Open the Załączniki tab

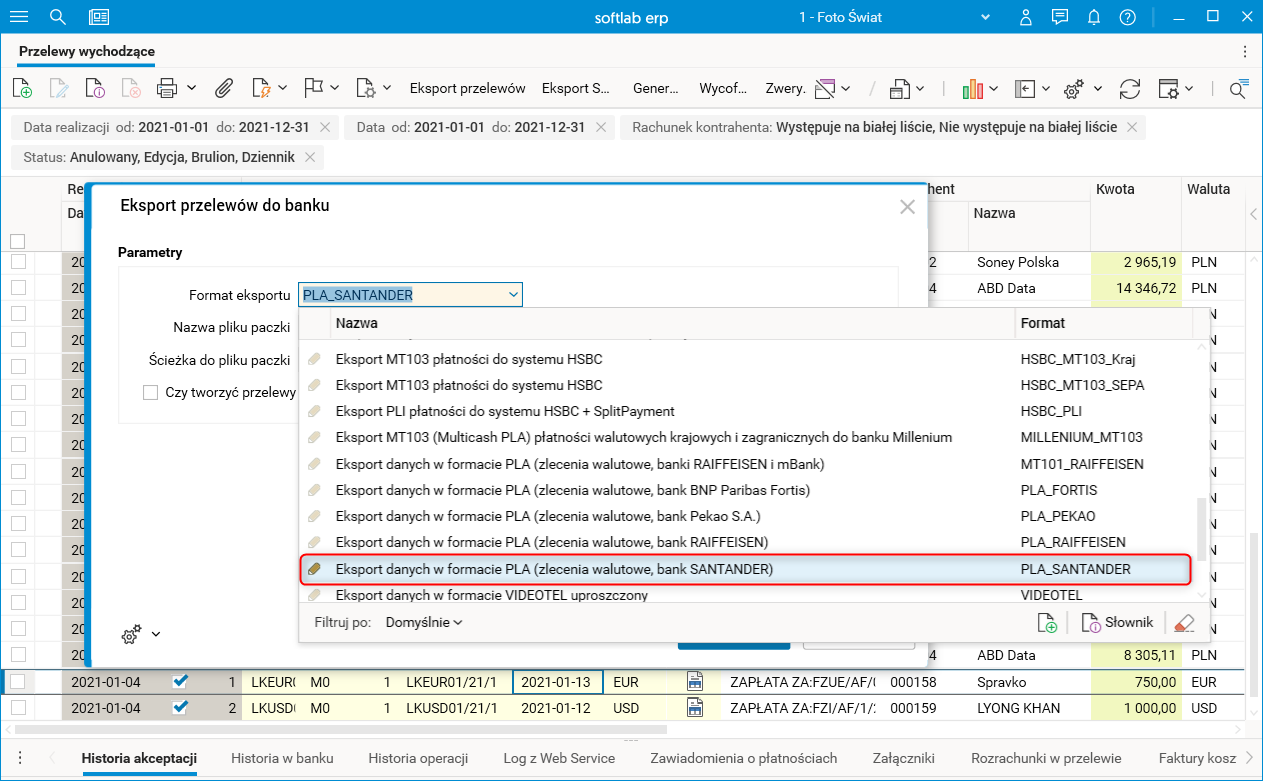click(x=904, y=758)
